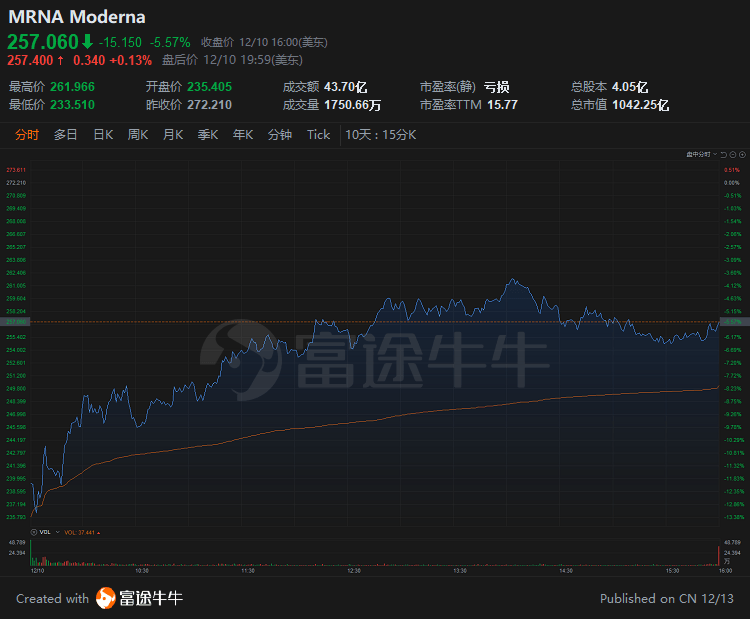The height and width of the screenshot is (619, 750).
Task: Click the -13.38% bottom percent axis label
Action: (734, 517)
